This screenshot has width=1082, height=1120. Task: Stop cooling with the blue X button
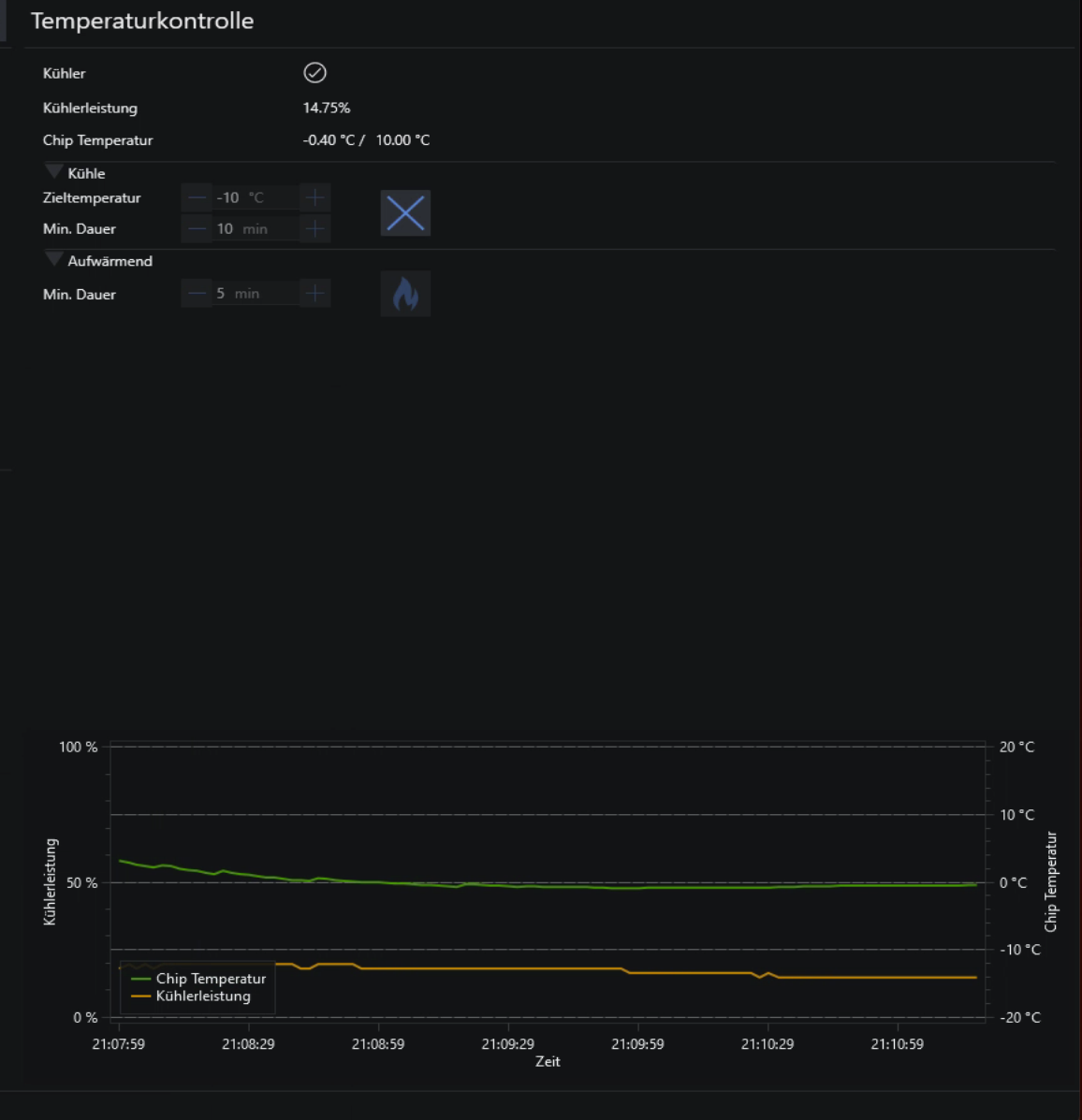405,212
